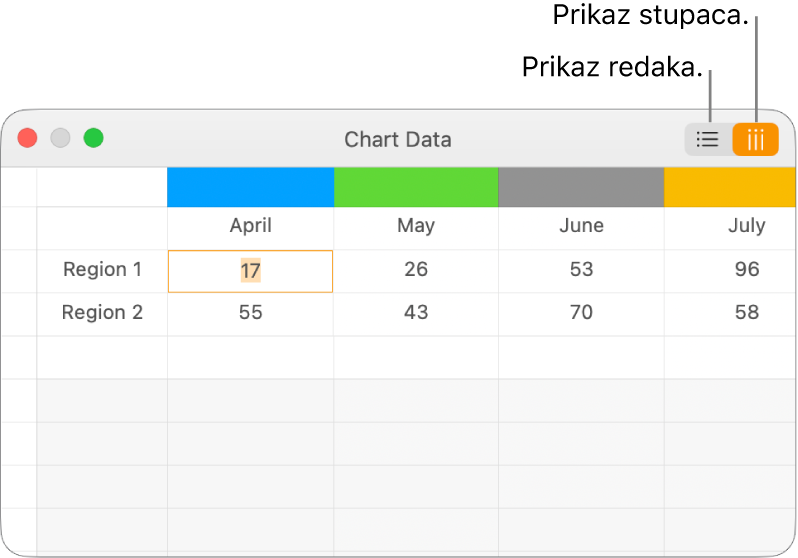798x558 pixels.
Task: Switch to plot rows as series view
Action: tap(708, 140)
